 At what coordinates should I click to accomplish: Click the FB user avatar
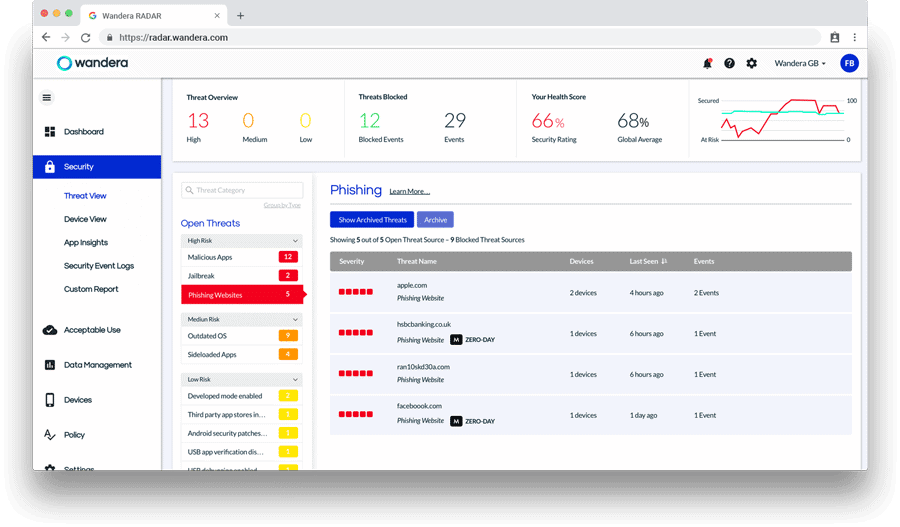[849, 63]
